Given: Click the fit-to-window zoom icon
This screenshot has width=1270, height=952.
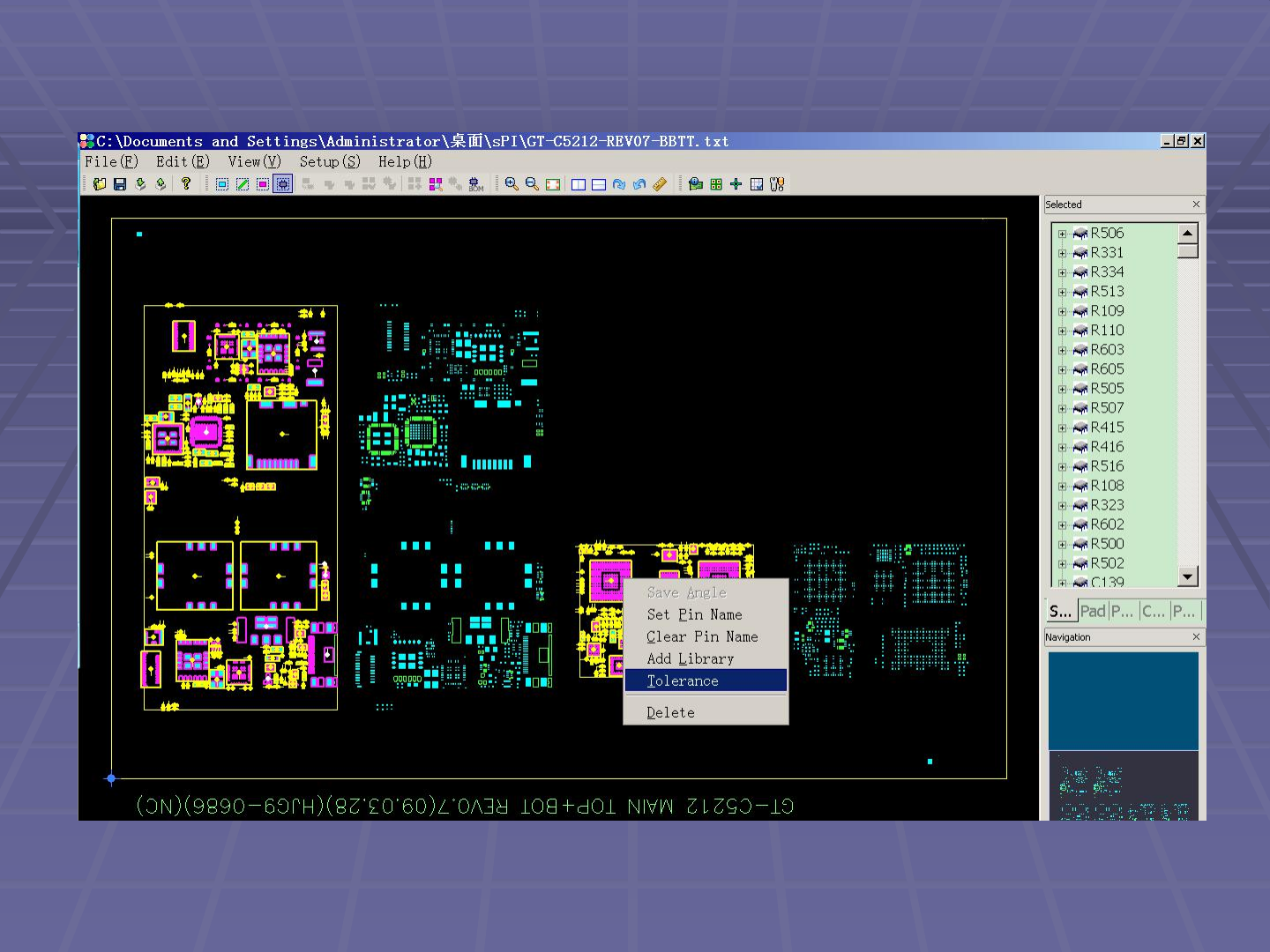Looking at the screenshot, I should [x=553, y=184].
